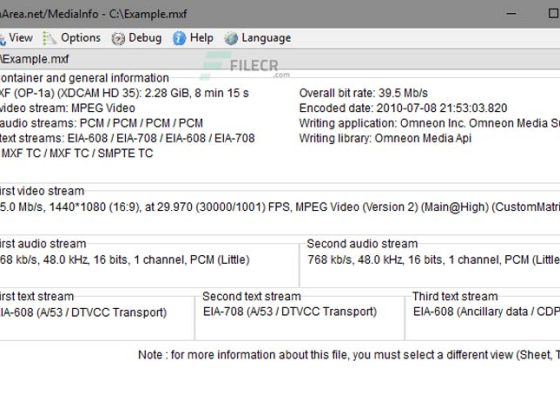The width and height of the screenshot is (560, 420).
Task: Click Second audio stream 768 kb/s details
Action: 434,260
